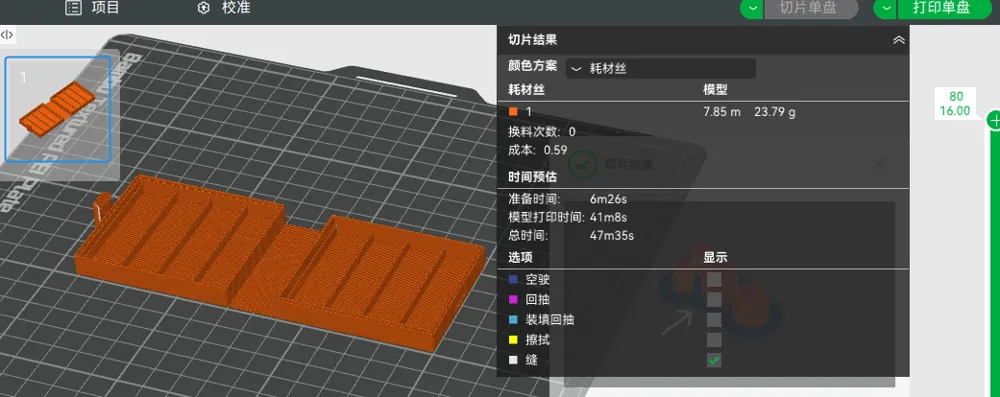Collapse the 切片结果 panel with double chevron
Image resolution: width=1000 pixels, height=397 pixels.
(x=899, y=40)
